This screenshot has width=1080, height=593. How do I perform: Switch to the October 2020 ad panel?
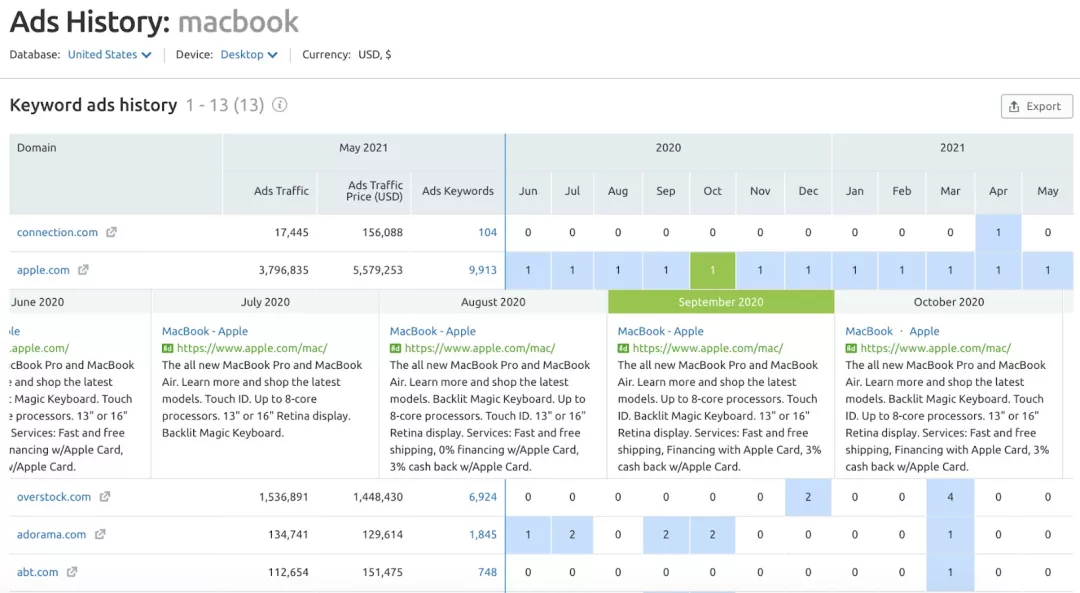tap(948, 302)
